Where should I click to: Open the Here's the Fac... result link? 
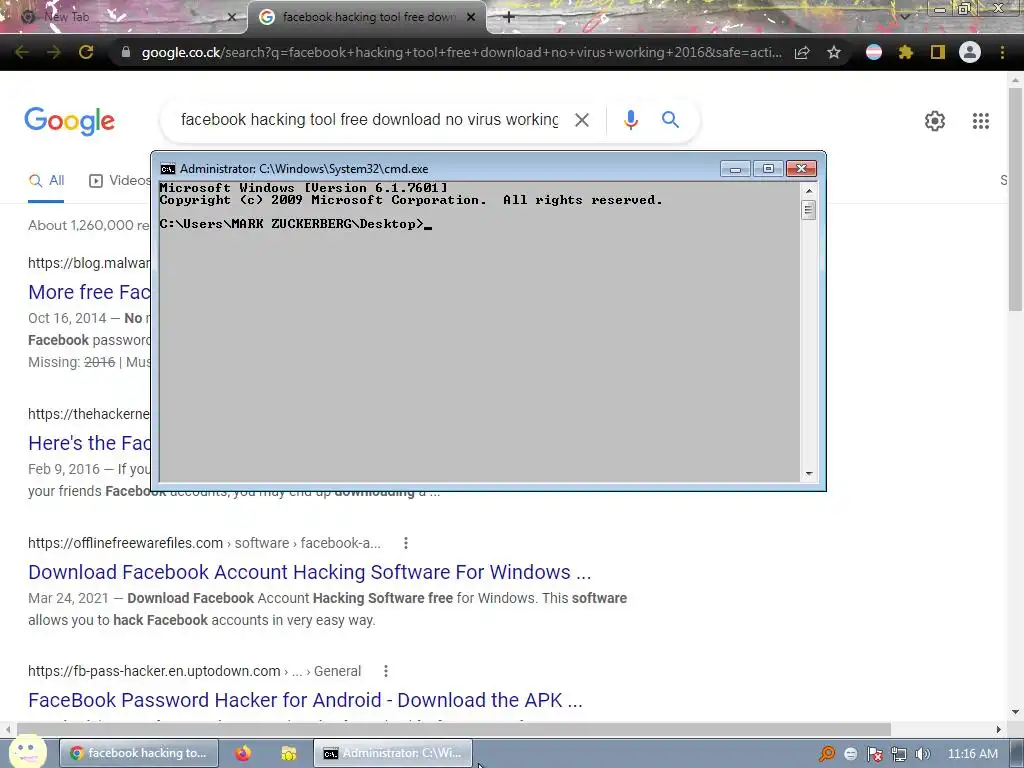click(x=89, y=443)
